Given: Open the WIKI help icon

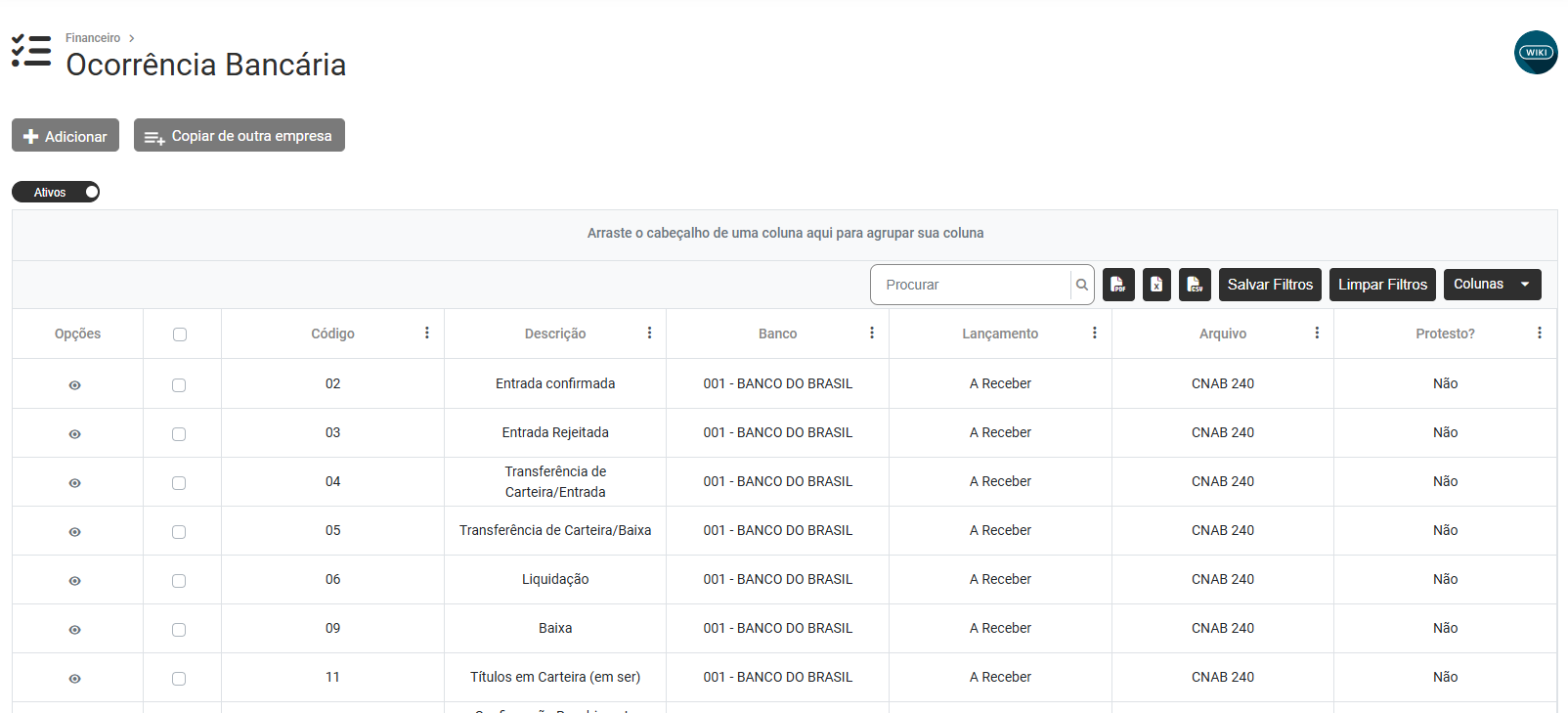Looking at the screenshot, I should tap(1535, 53).
